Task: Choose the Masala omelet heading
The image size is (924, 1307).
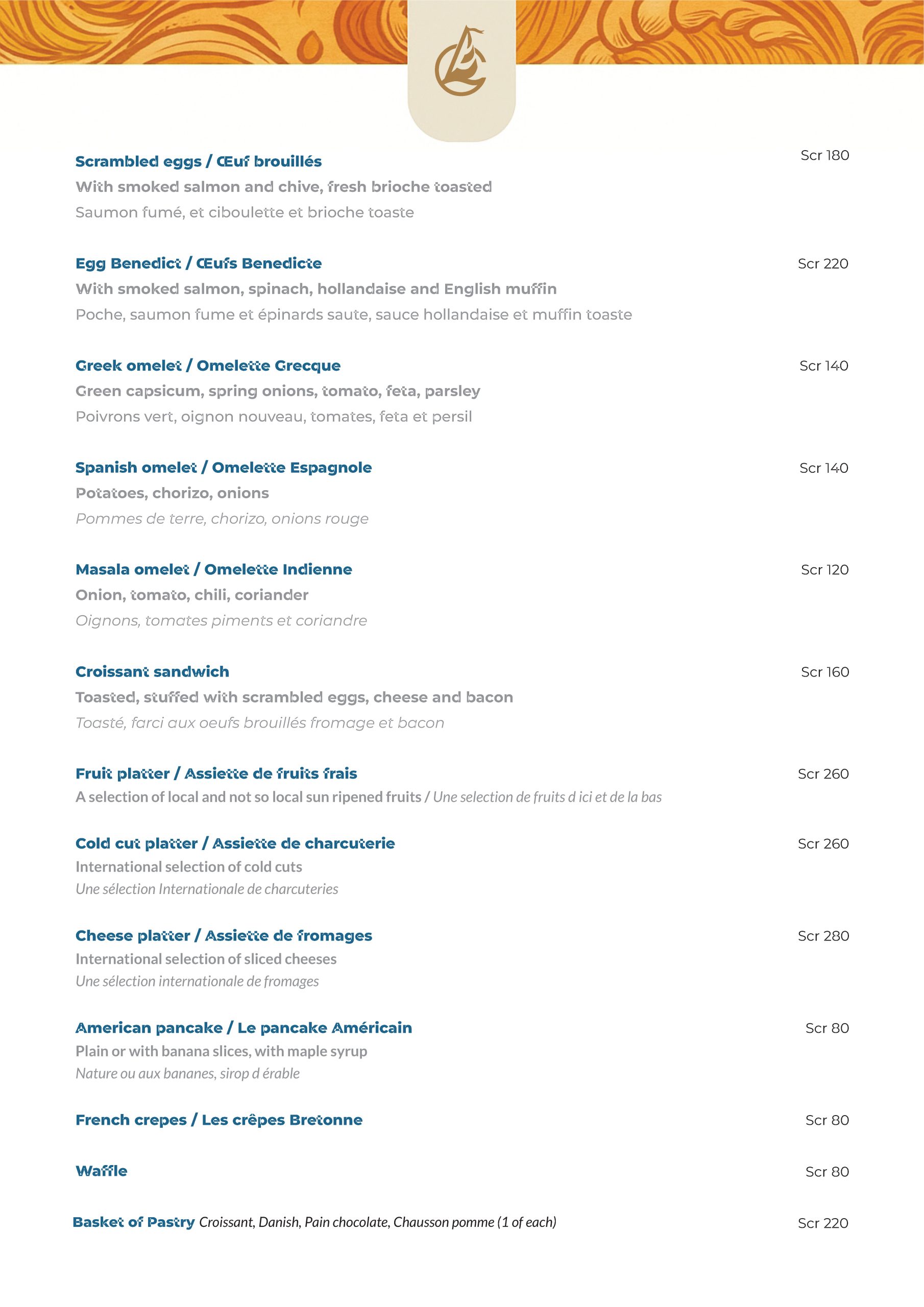Action: (213, 569)
